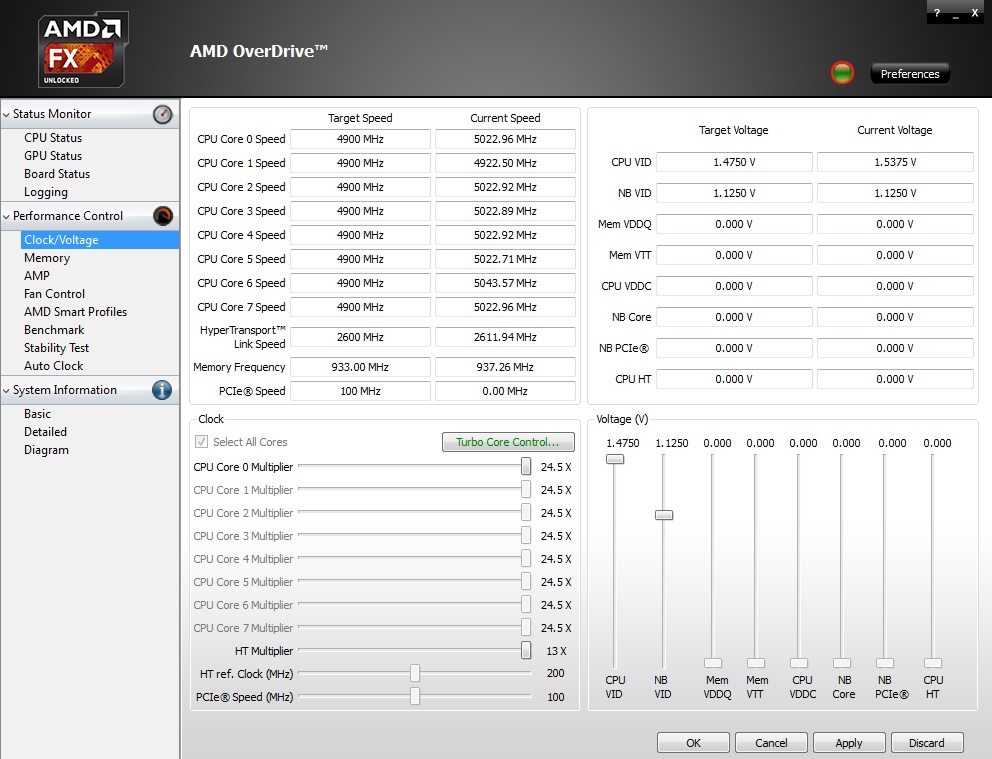Viewport: 992px width, 759px height.
Task: Open Detailed system information
Action: click(x=45, y=432)
